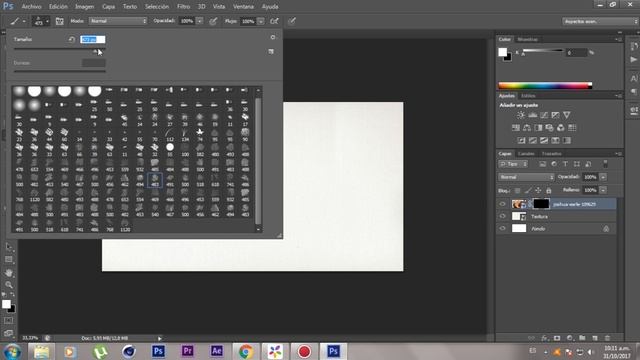Toggle lock position icon
The height and width of the screenshot is (360, 640).
pyautogui.click(x=538, y=191)
